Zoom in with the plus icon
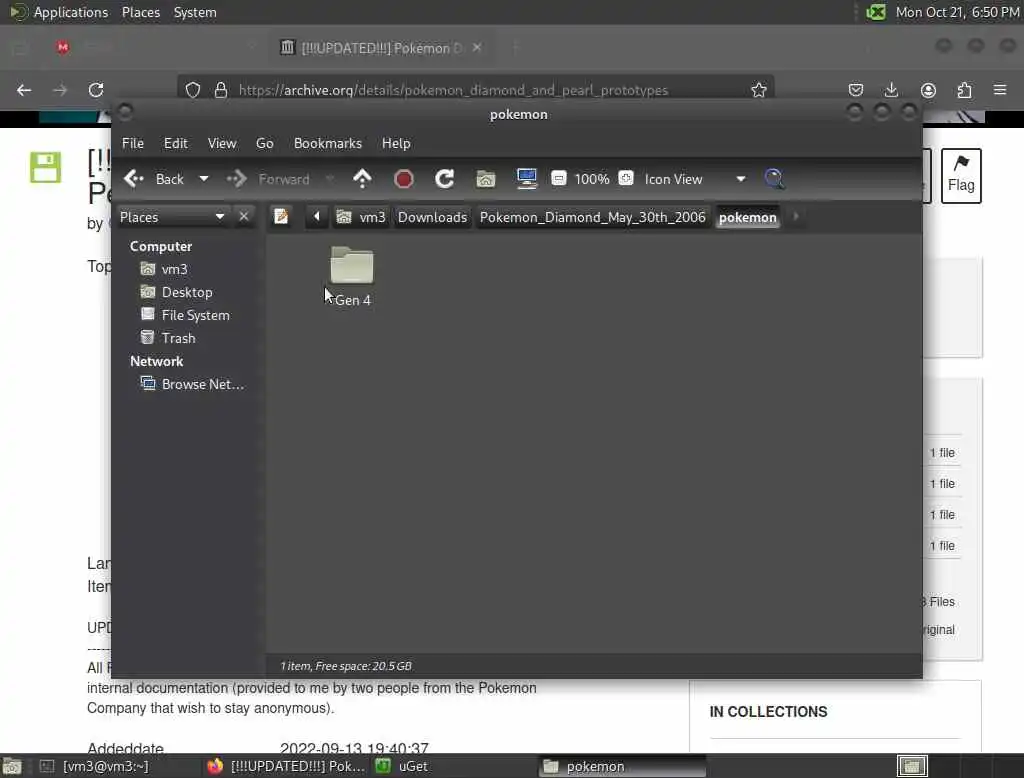 pyautogui.click(x=626, y=178)
